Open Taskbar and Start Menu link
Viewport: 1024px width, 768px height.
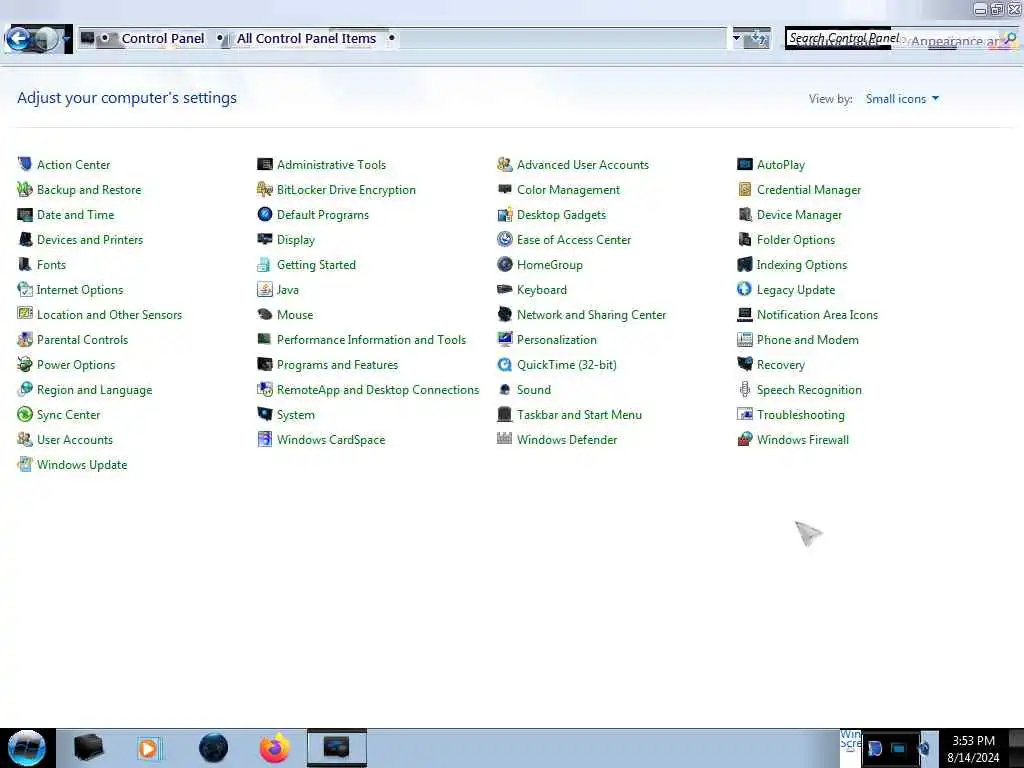coord(579,415)
